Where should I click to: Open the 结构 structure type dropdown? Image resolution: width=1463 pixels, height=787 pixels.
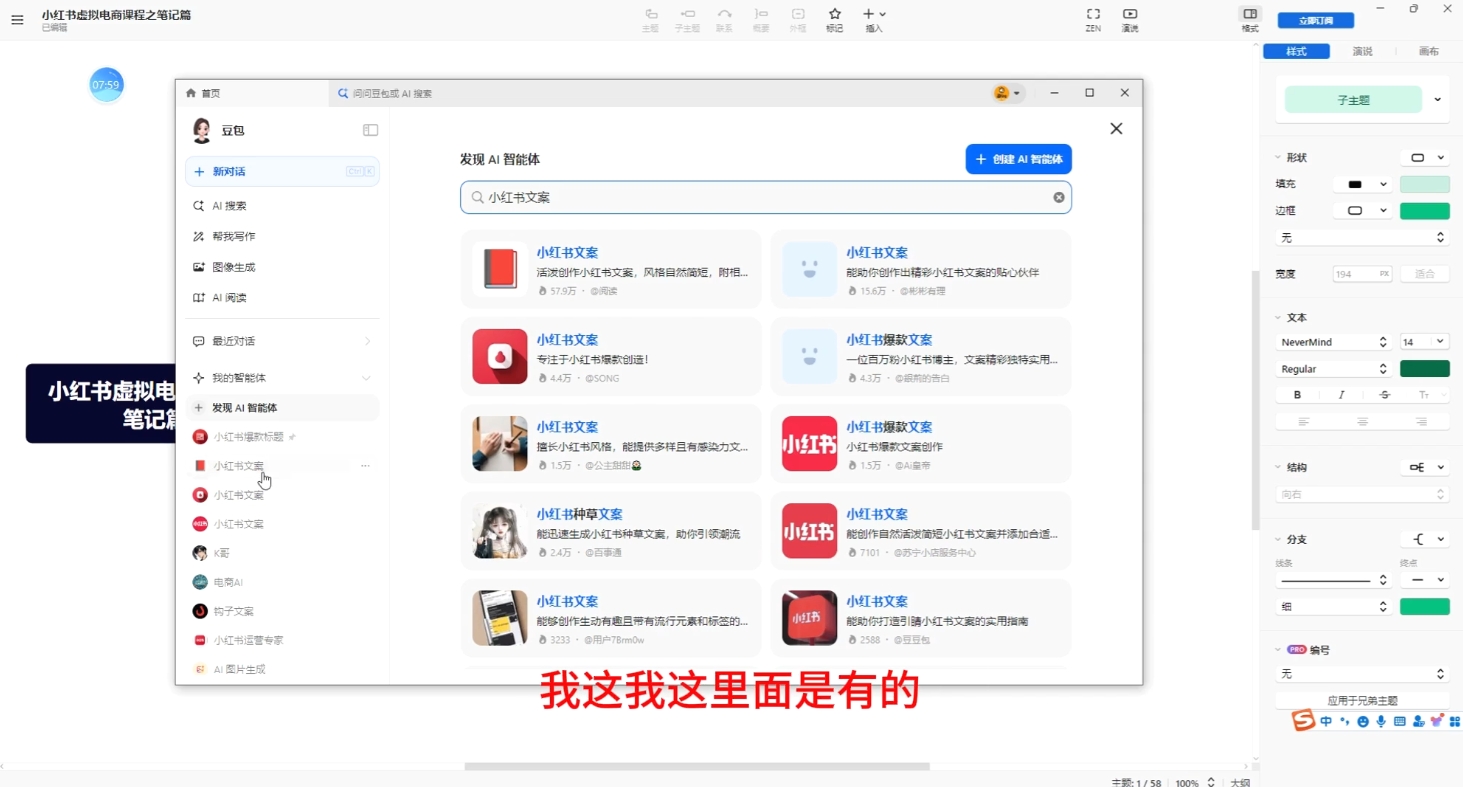click(x=1425, y=467)
